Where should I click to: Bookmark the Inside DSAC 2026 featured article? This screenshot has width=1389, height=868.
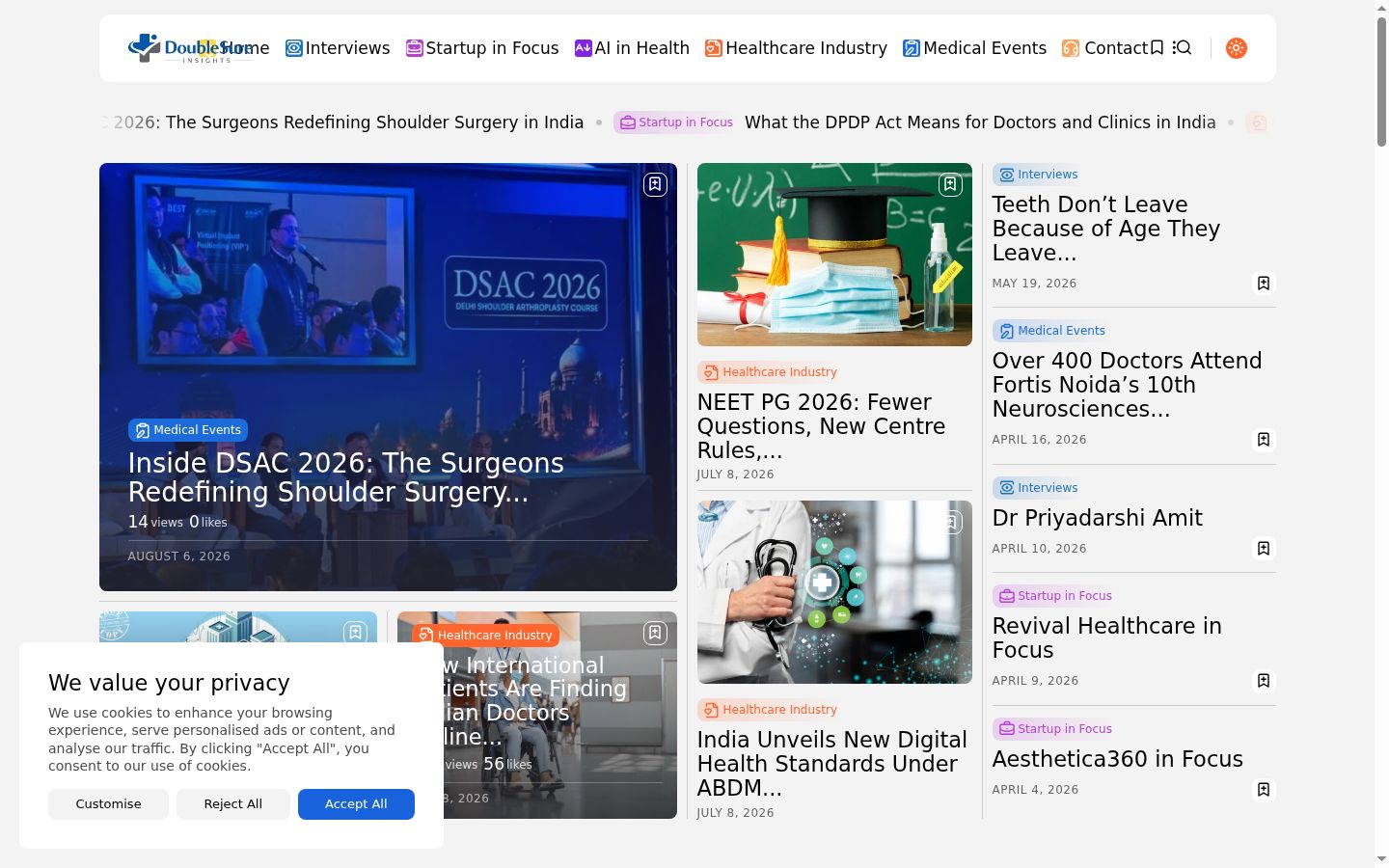655,184
